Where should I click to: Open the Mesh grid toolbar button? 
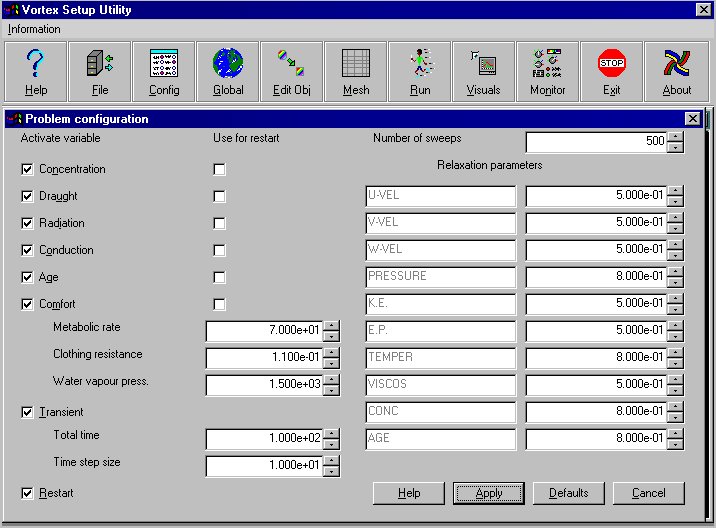click(356, 71)
